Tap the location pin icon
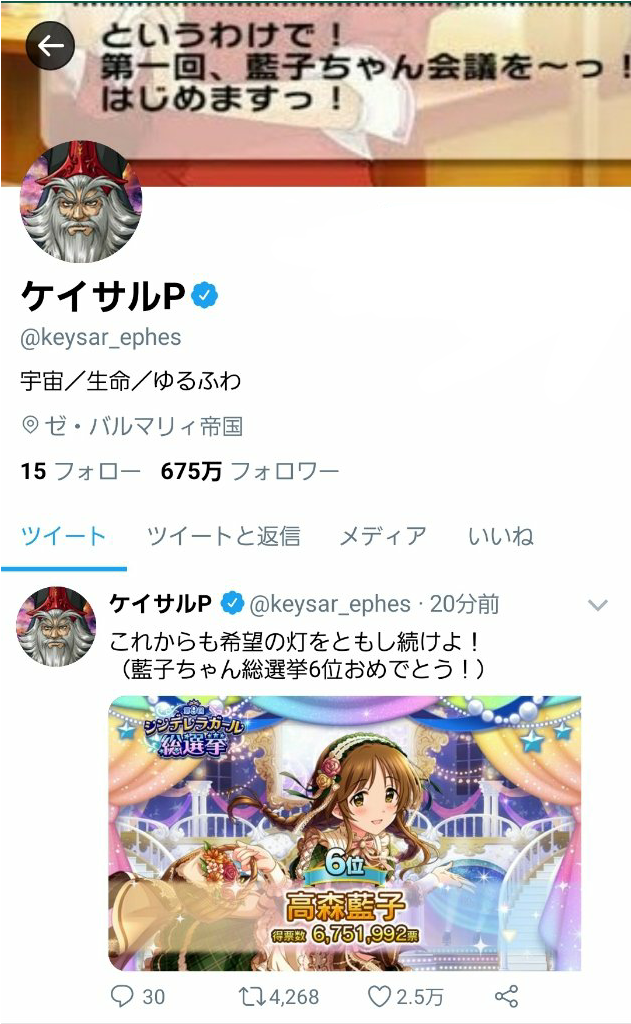631x1024 pixels. [x=30, y=425]
